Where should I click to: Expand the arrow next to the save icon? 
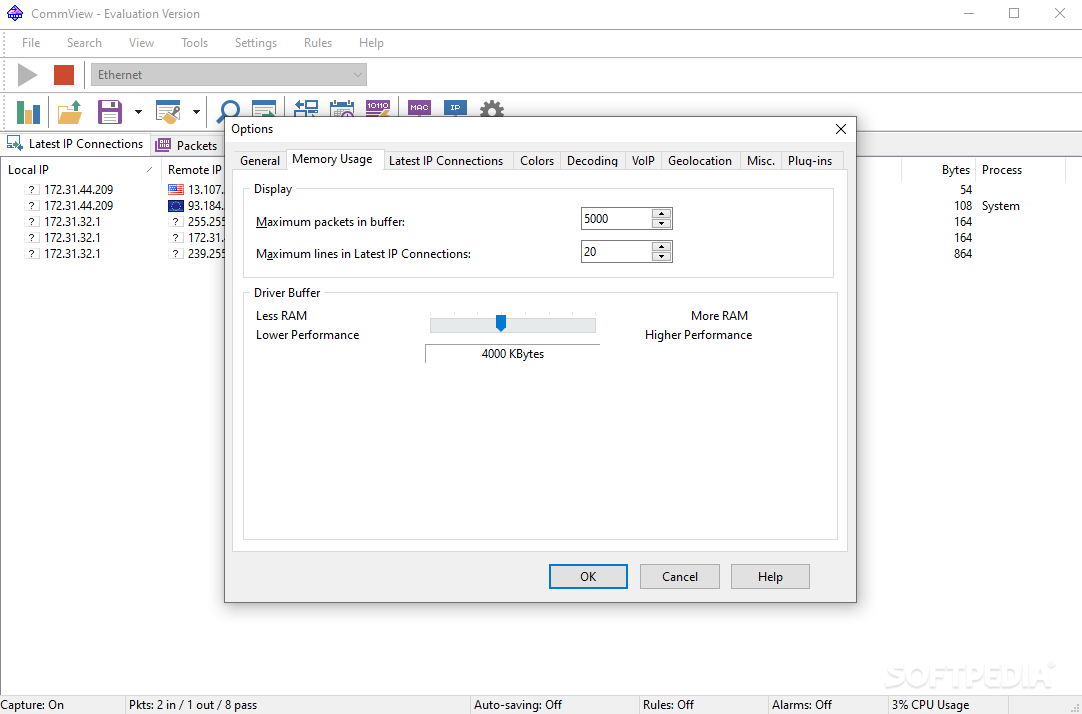[x=139, y=112]
